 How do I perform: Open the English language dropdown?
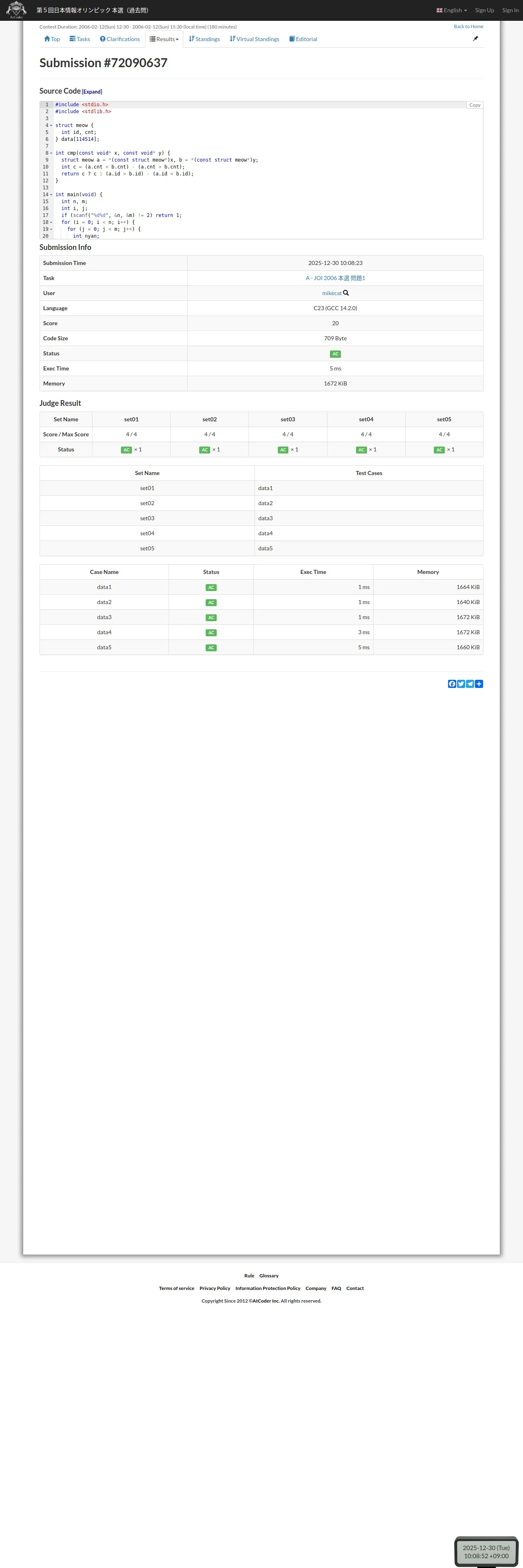[452, 10]
